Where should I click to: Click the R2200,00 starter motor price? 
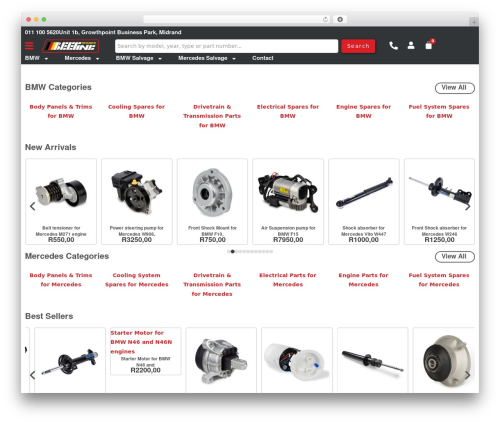(145, 370)
